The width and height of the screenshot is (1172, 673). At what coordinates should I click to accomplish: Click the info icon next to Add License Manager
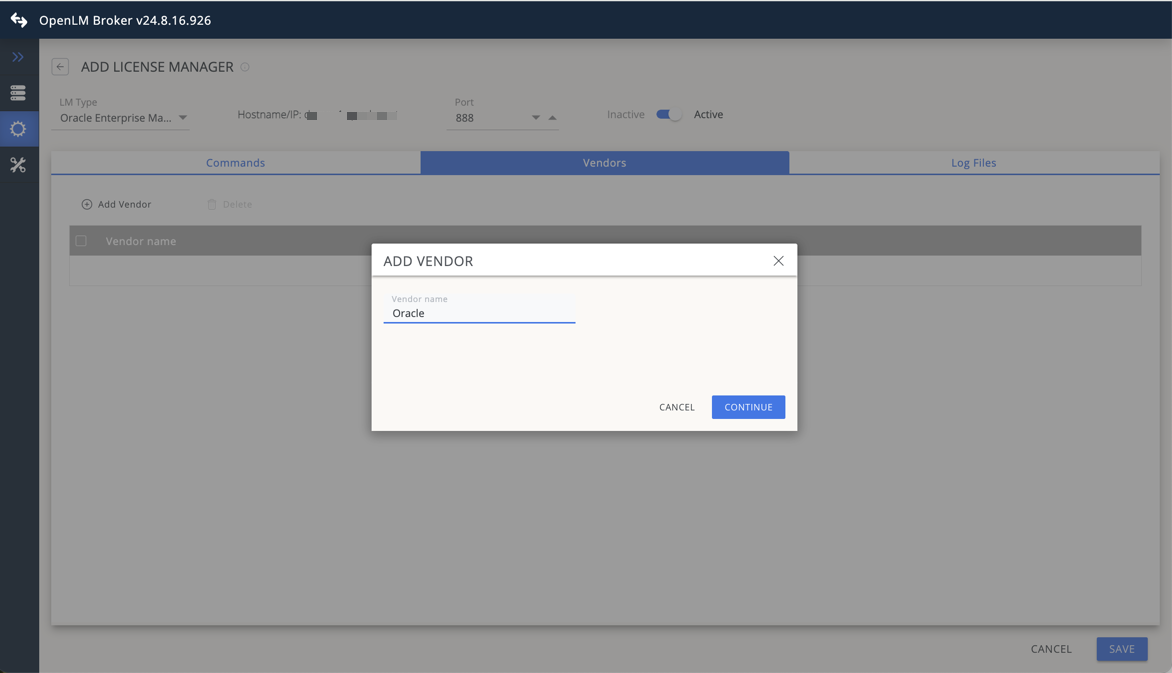245,67
